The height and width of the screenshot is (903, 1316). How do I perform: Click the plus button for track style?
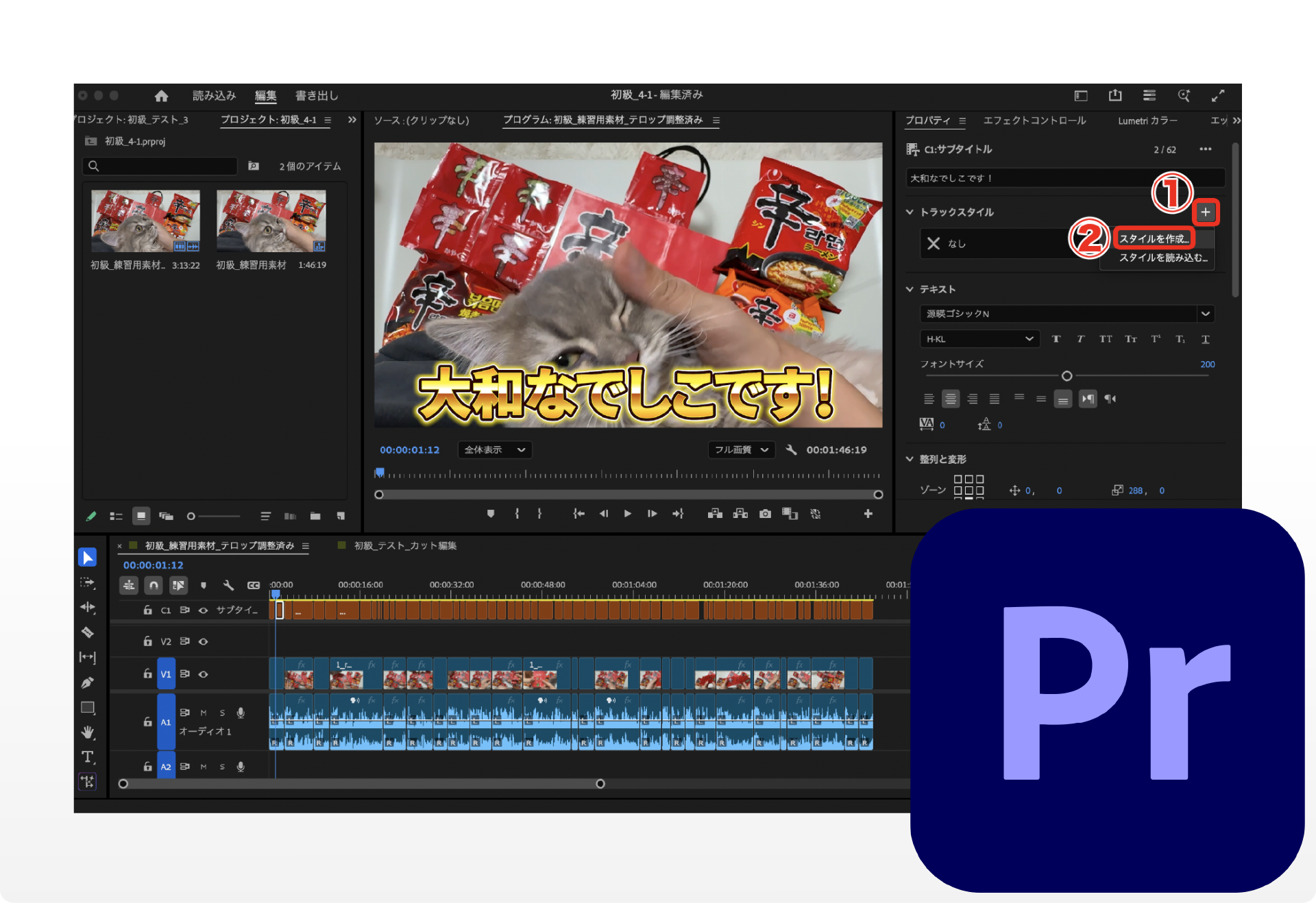(x=1206, y=212)
